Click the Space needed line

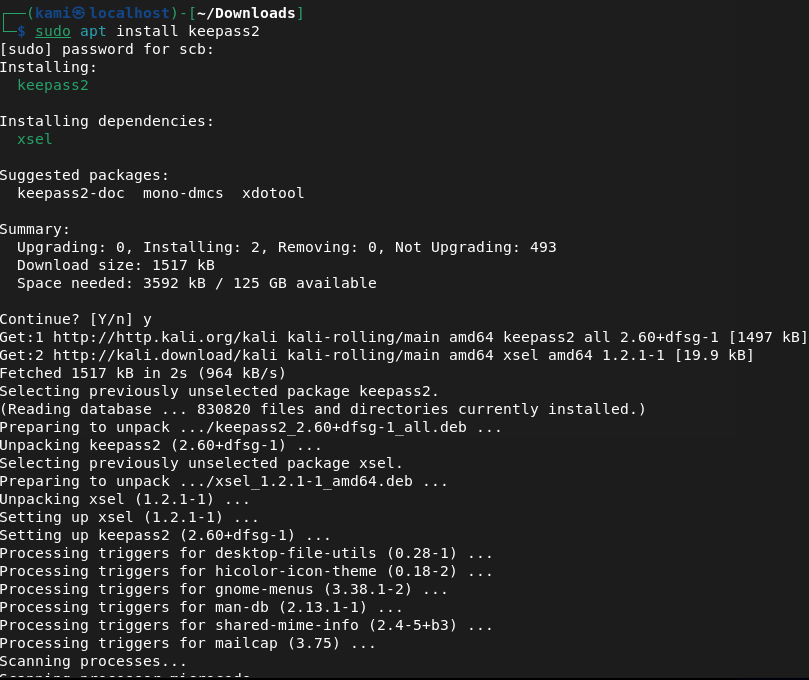(196, 283)
